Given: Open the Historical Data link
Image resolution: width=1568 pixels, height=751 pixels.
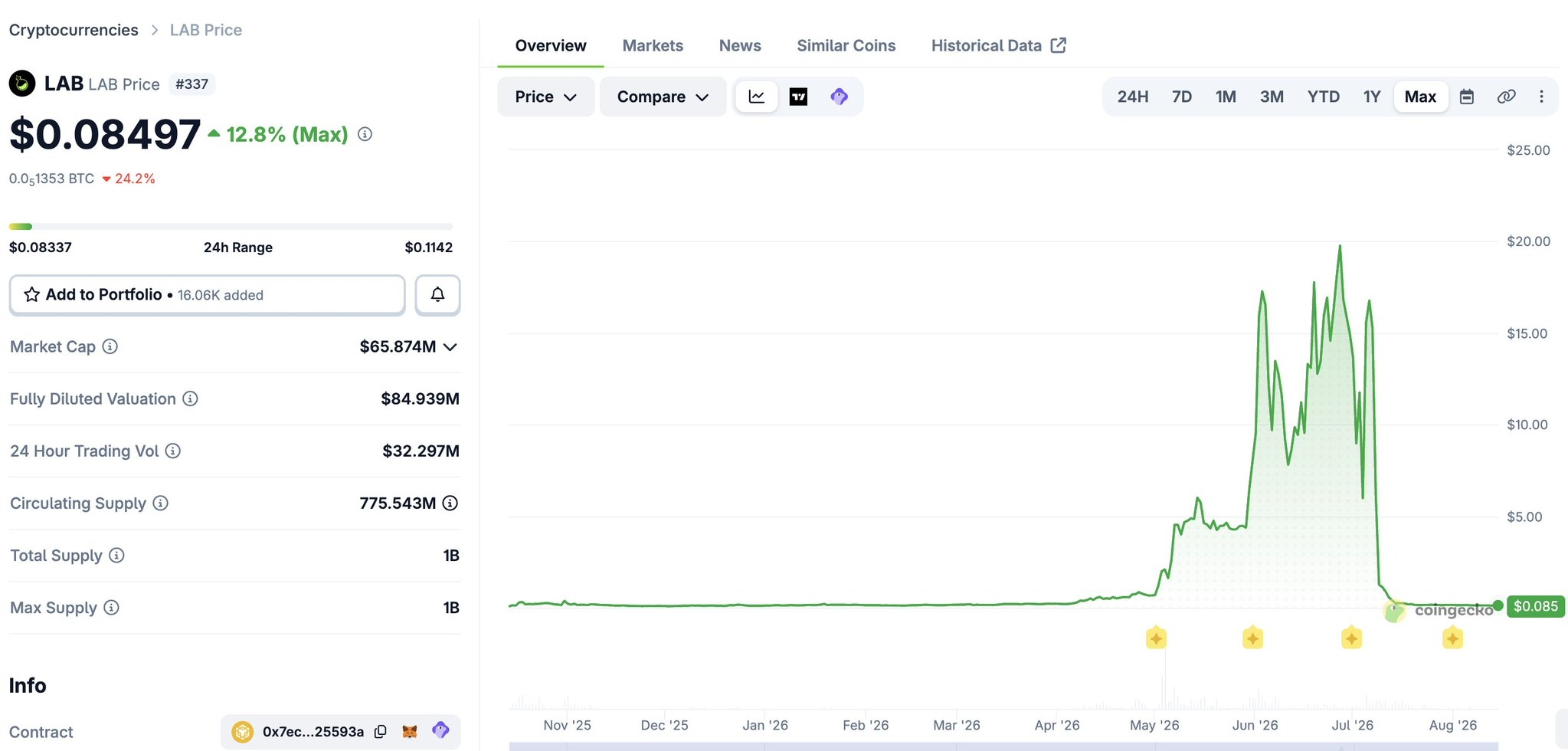Looking at the screenshot, I should 998,45.
